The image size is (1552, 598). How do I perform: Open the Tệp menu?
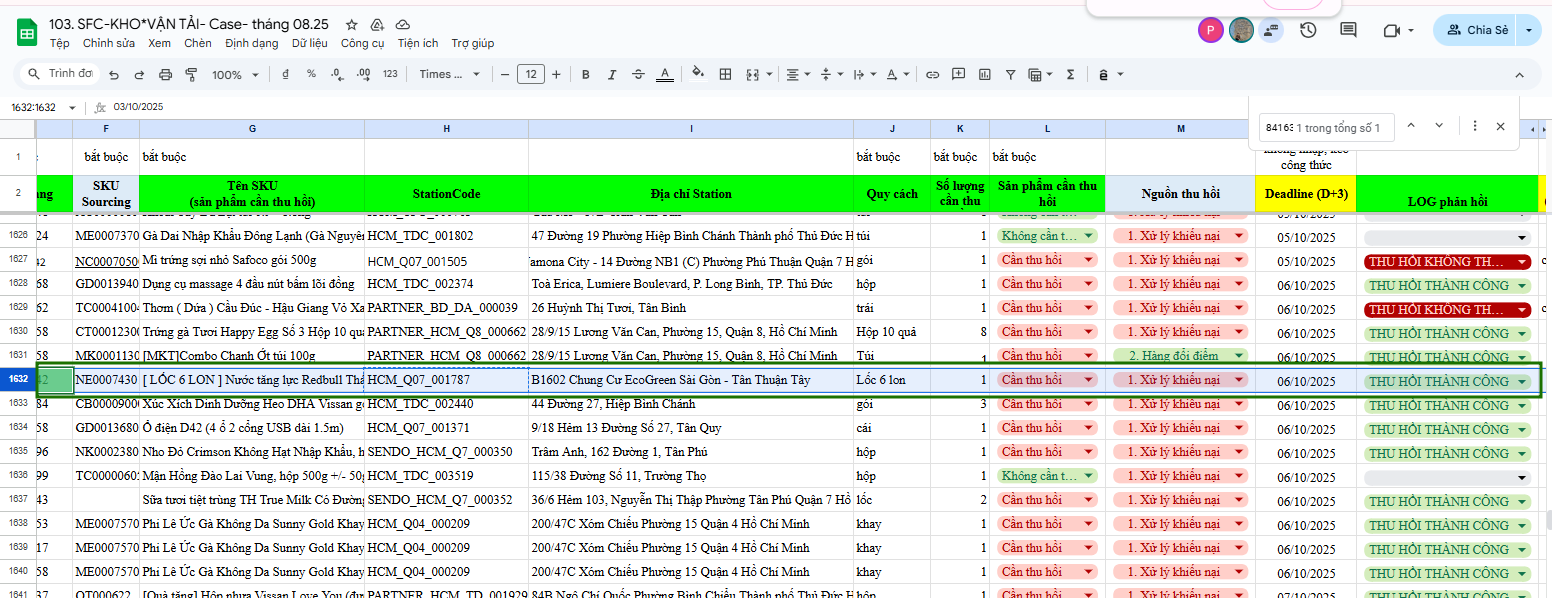(60, 43)
